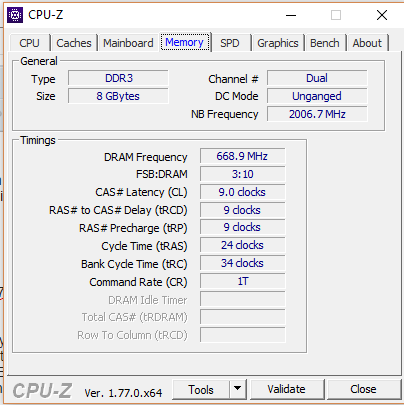Click the 9.0 clocks CAS Latency value

(x=243, y=192)
